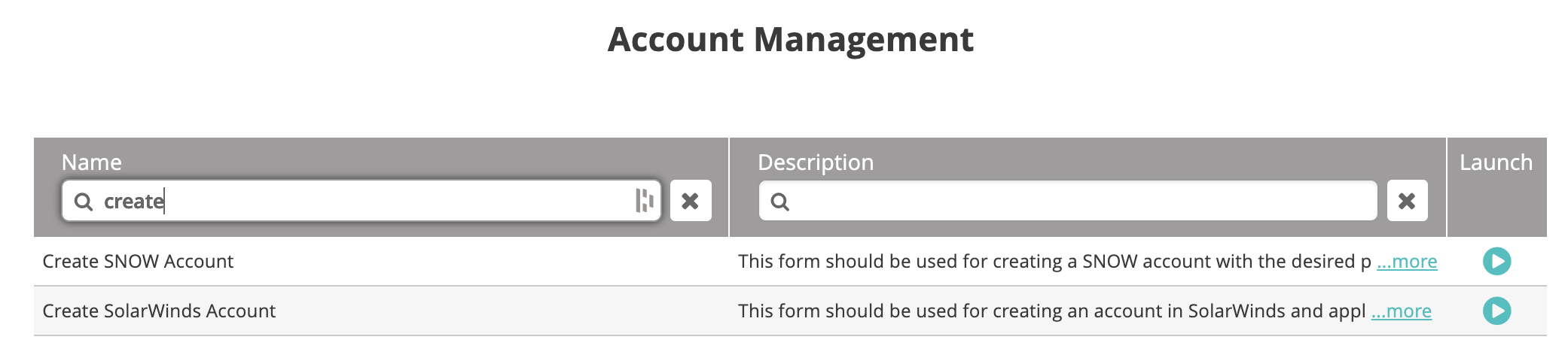Click the Launch column header
The height and width of the screenshot is (358, 1568).
[x=1496, y=162]
